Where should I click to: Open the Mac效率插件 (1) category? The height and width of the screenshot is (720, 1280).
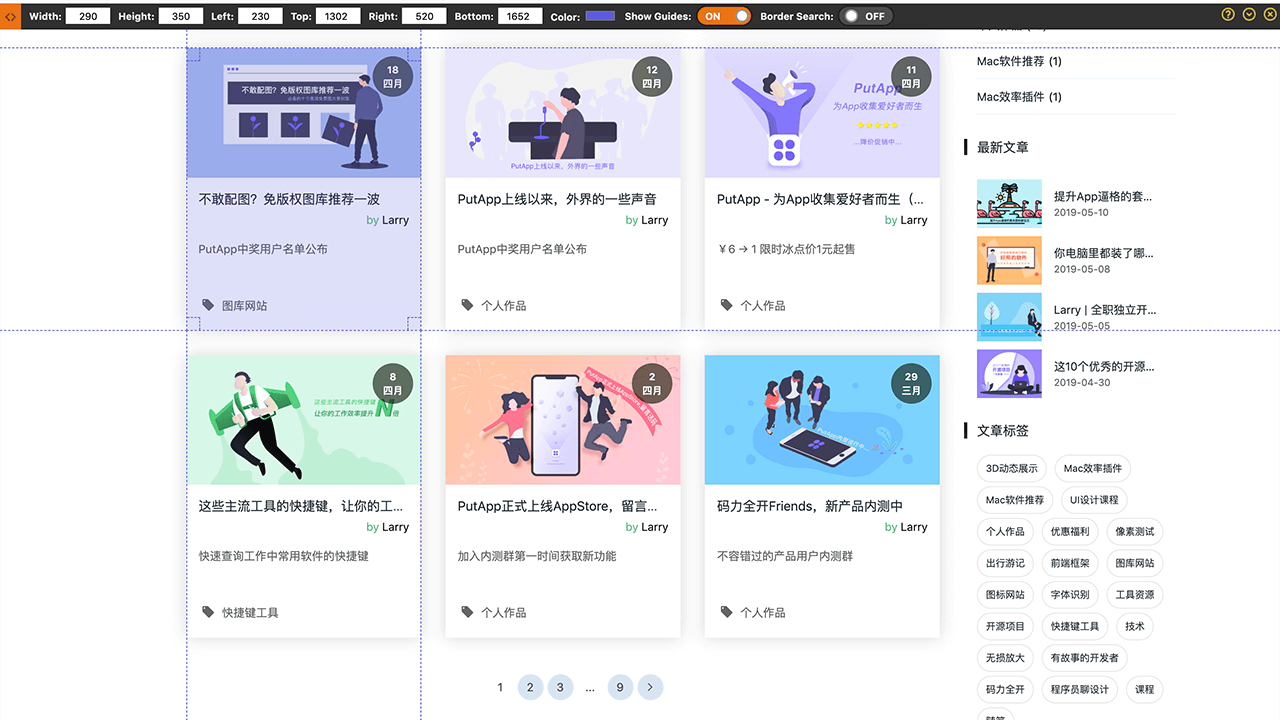1019,97
